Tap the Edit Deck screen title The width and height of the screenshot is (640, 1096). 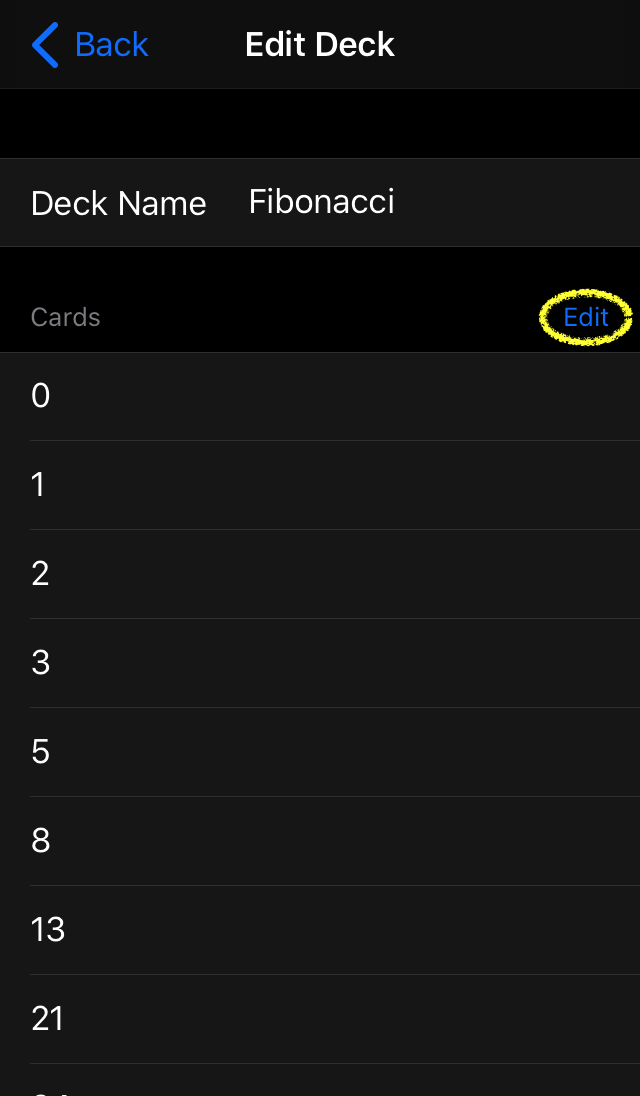320,45
